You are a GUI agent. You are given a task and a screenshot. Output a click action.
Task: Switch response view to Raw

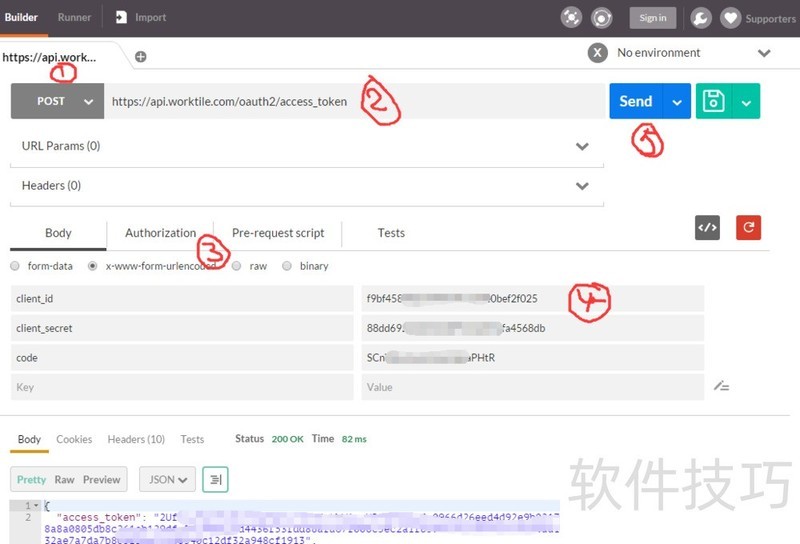tap(64, 479)
